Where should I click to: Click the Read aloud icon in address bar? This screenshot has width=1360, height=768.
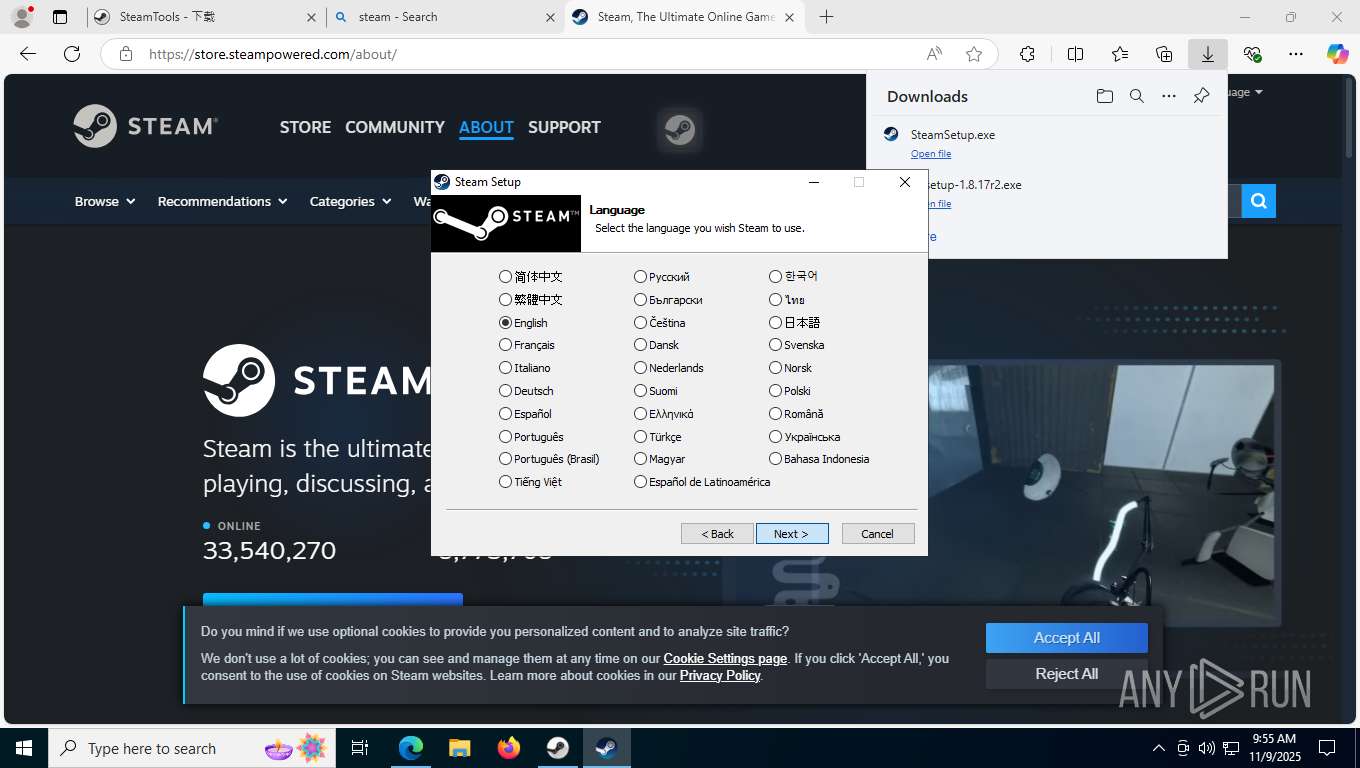[934, 54]
